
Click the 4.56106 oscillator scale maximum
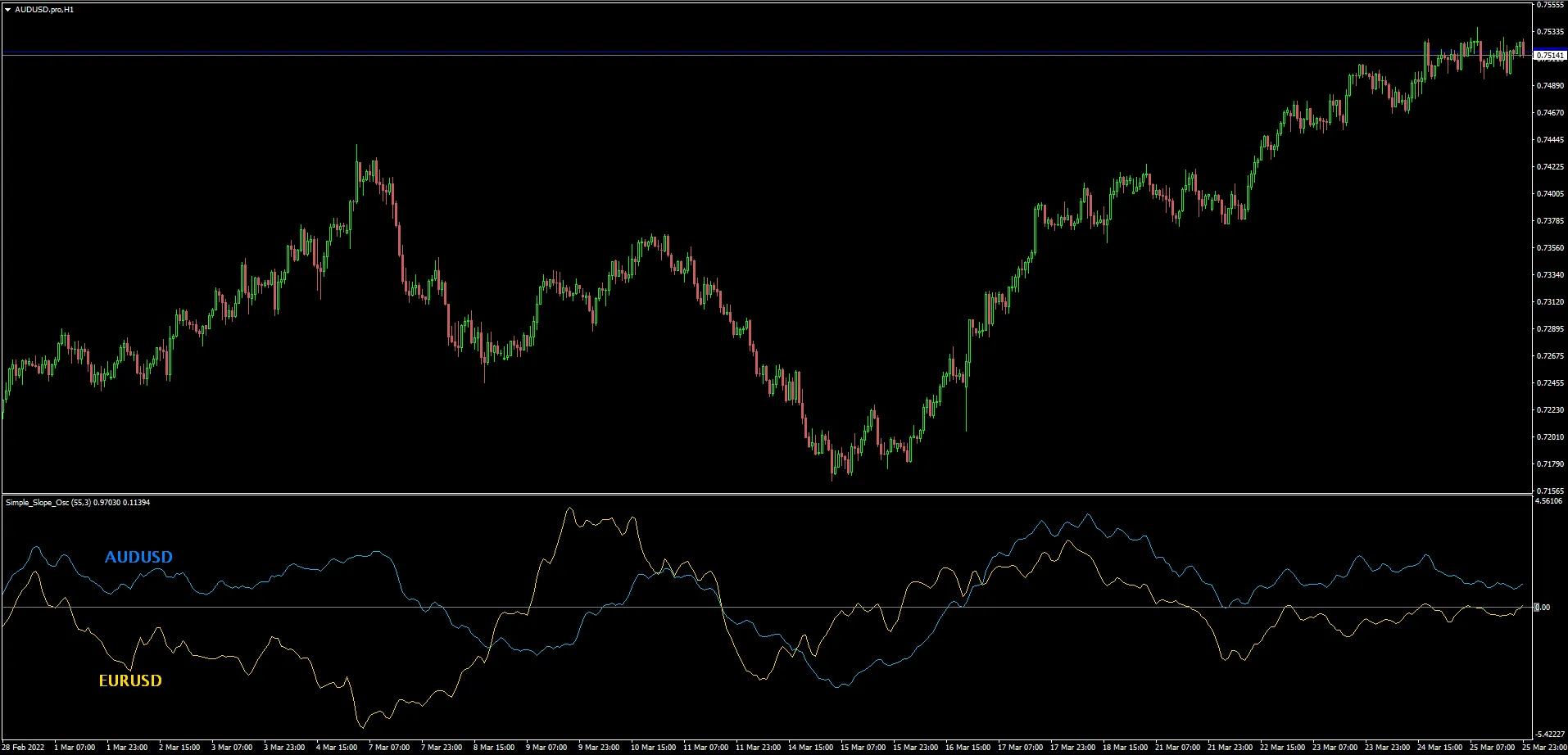1550,501
